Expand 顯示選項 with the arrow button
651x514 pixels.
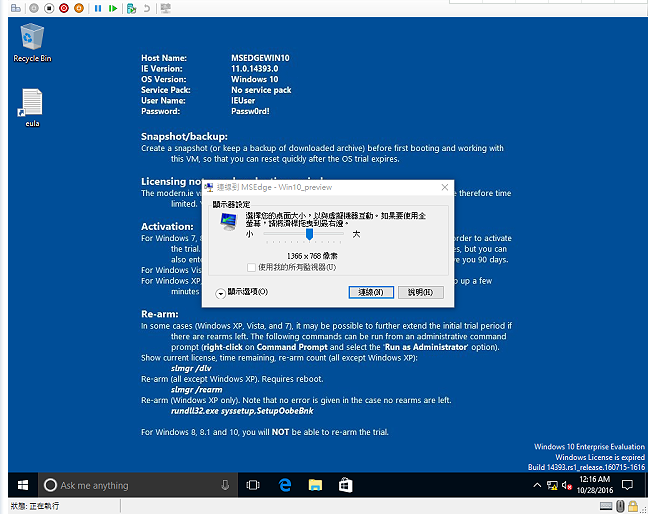(x=220, y=294)
